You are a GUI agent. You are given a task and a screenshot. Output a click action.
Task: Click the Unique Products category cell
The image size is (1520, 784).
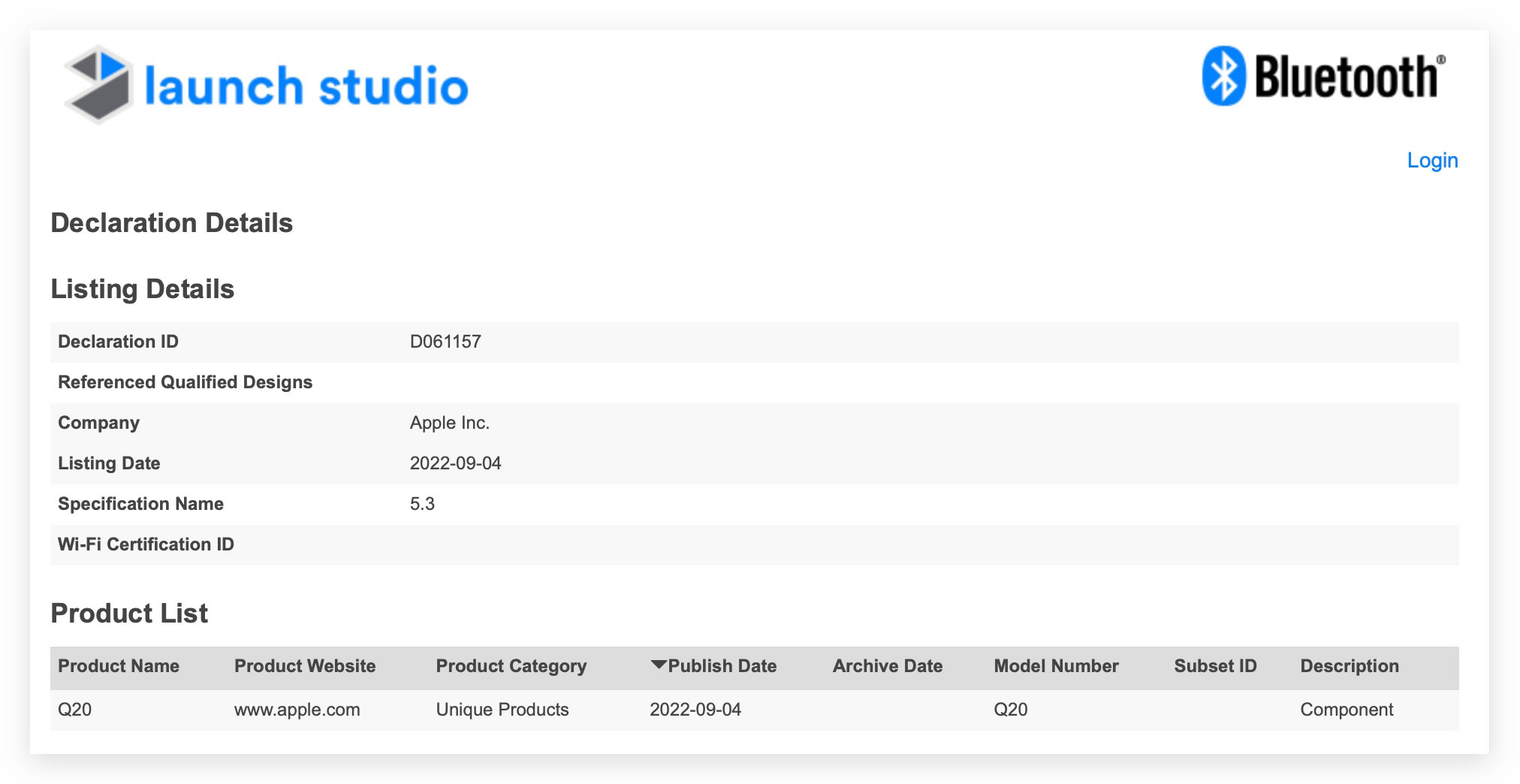[502, 710]
